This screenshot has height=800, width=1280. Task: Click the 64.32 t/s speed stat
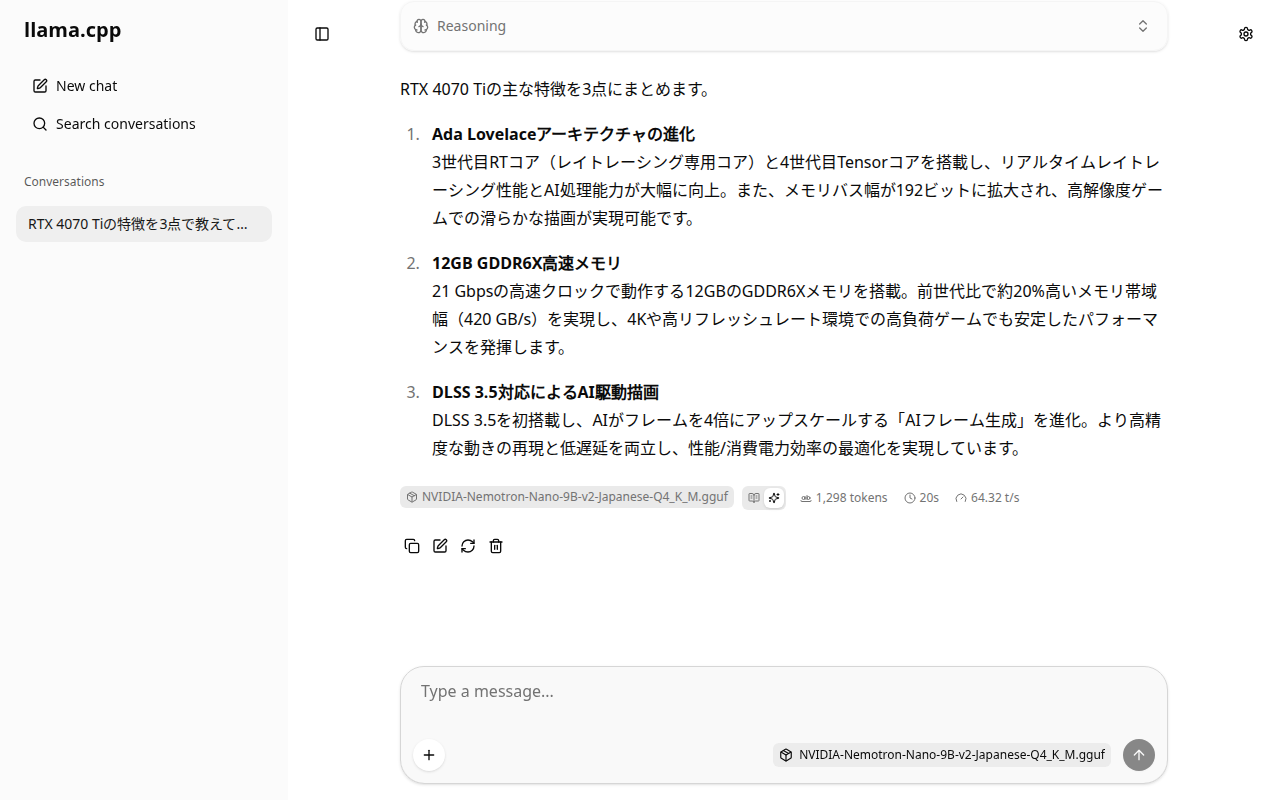(x=987, y=497)
